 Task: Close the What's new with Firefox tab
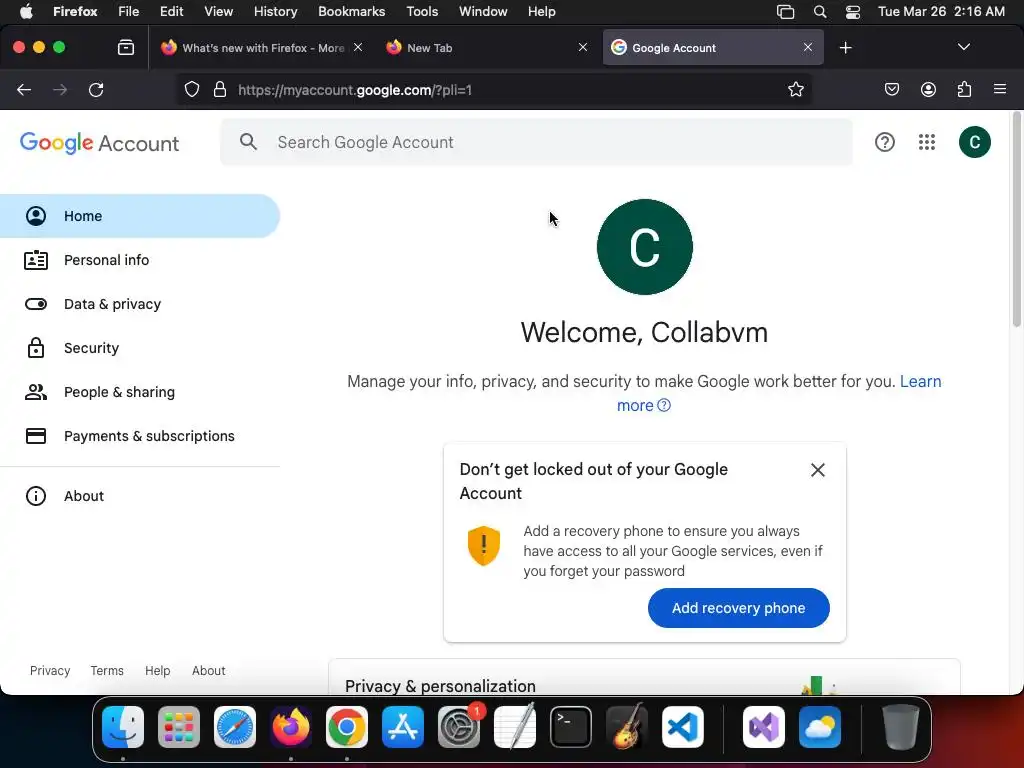pyautogui.click(x=358, y=47)
